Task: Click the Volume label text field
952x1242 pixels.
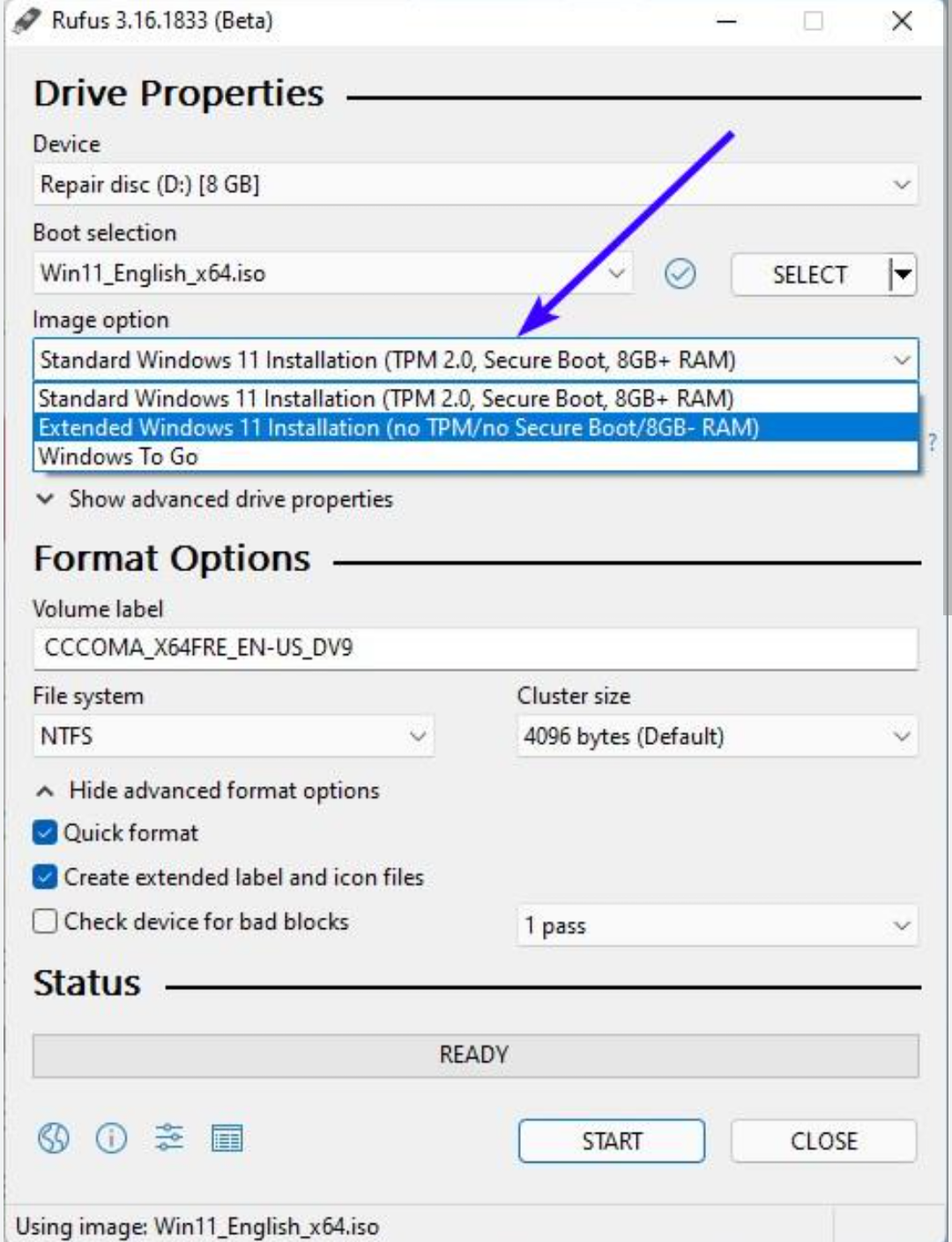Action: [x=475, y=648]
